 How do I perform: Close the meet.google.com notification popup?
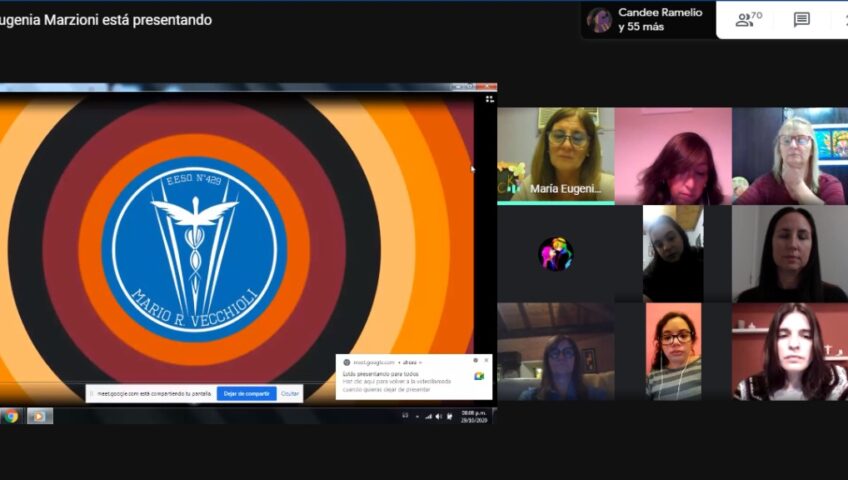(486, 360)
